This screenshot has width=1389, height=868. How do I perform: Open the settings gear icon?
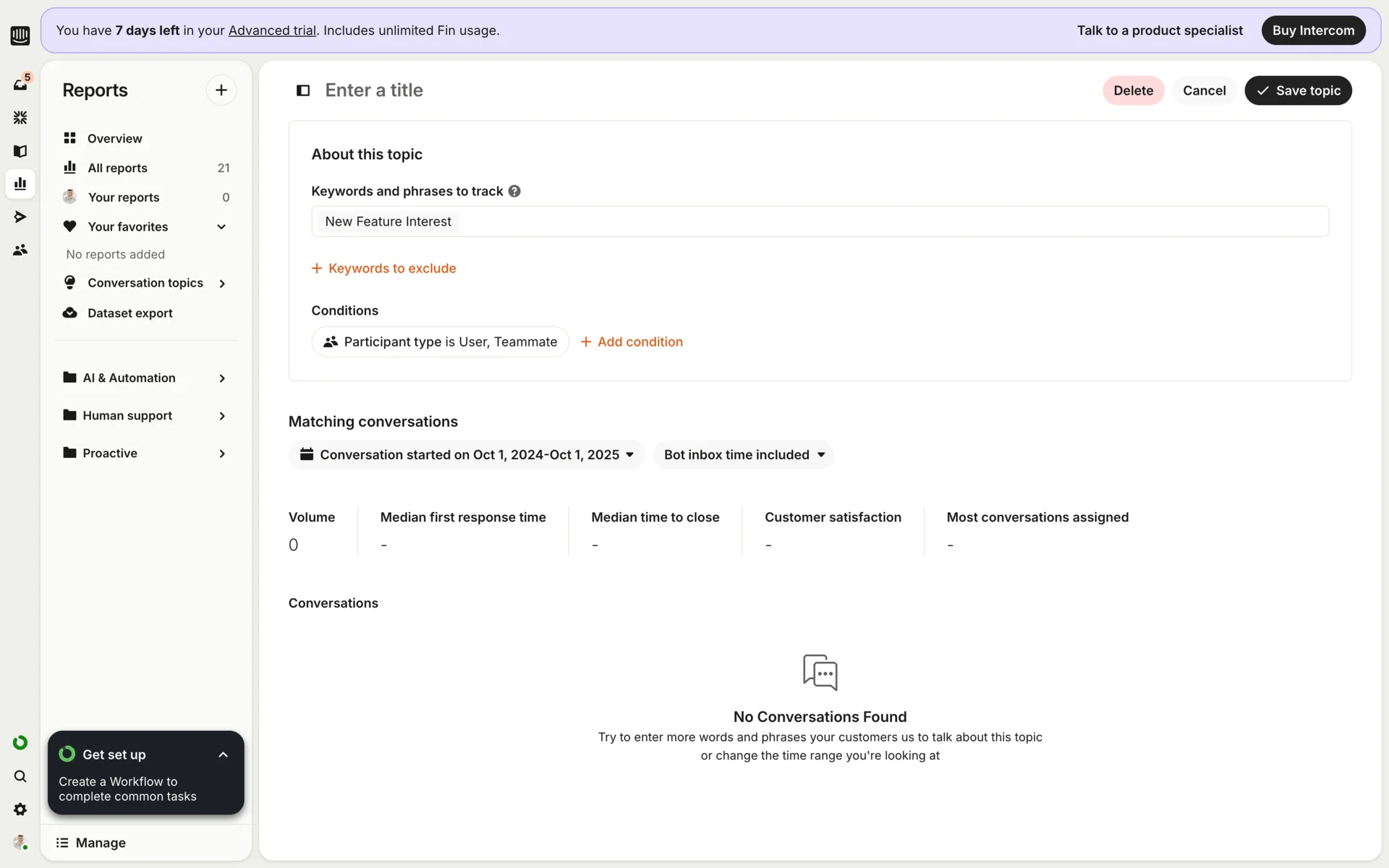tap(20, 809)
